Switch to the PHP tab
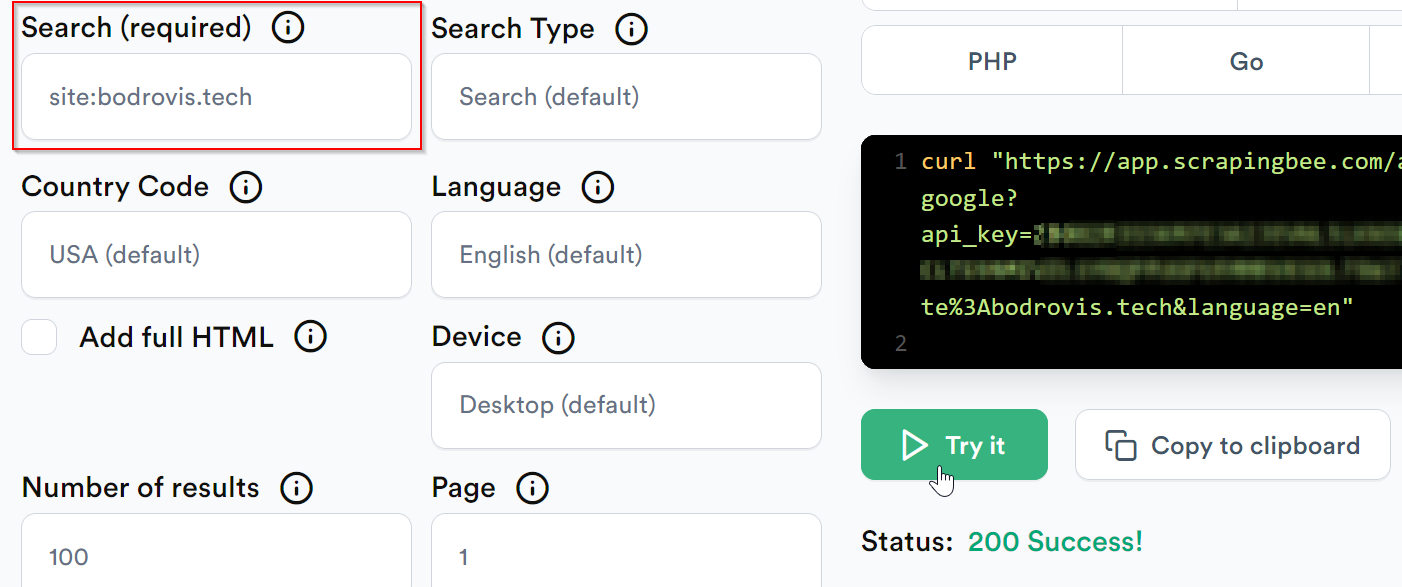This screenshot has height=587, width=1402. pos(991,60)
